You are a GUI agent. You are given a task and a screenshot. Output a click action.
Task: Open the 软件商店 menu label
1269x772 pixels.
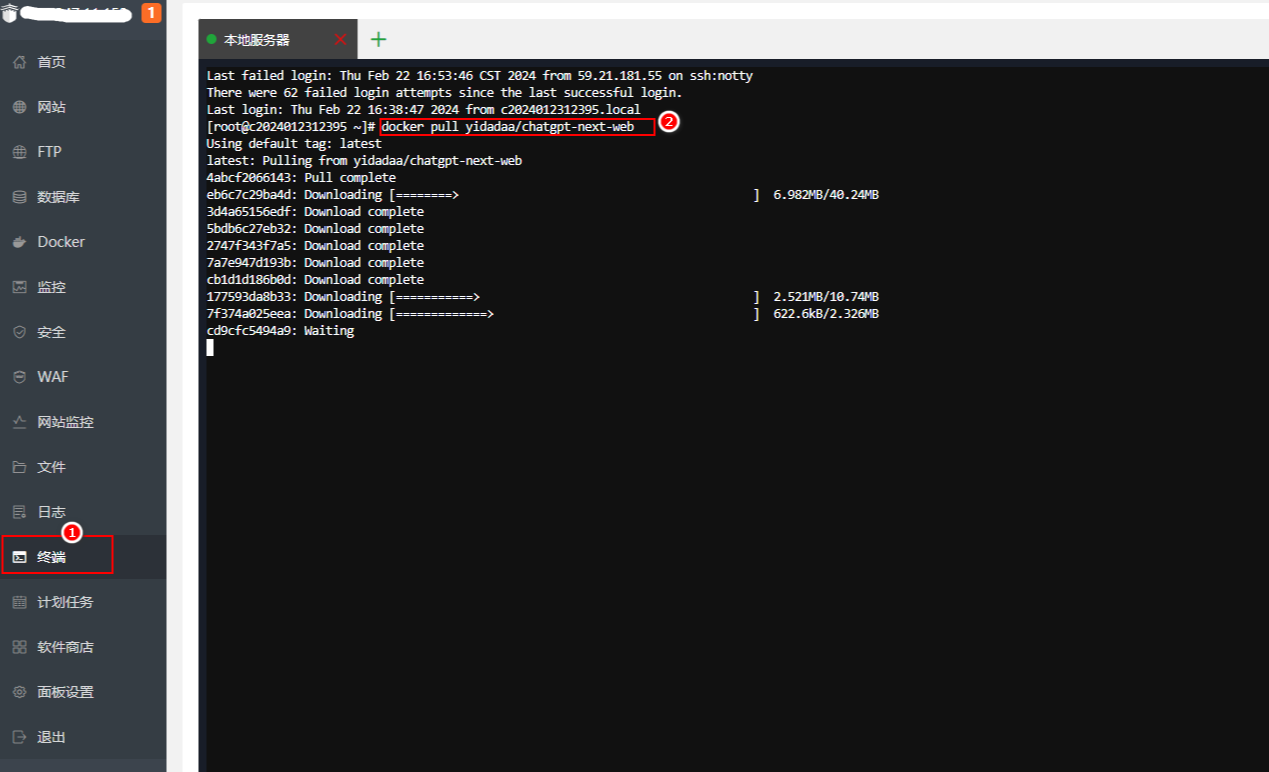click(66, 647)
